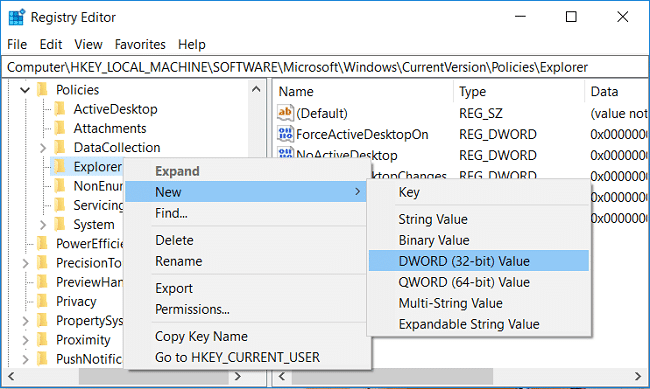
Task: Click the PowerEfficiency folder icon
Action: click(x=42, y=243)
